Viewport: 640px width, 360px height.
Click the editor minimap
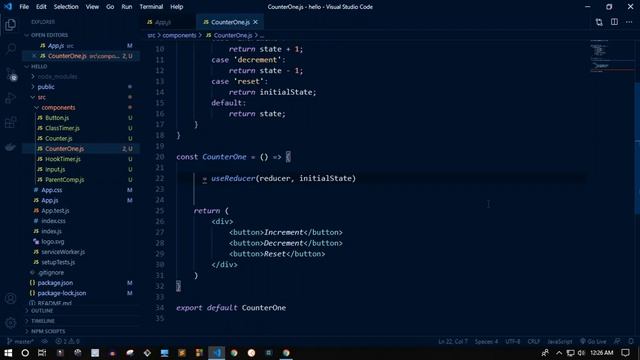(x=612, y=57)
